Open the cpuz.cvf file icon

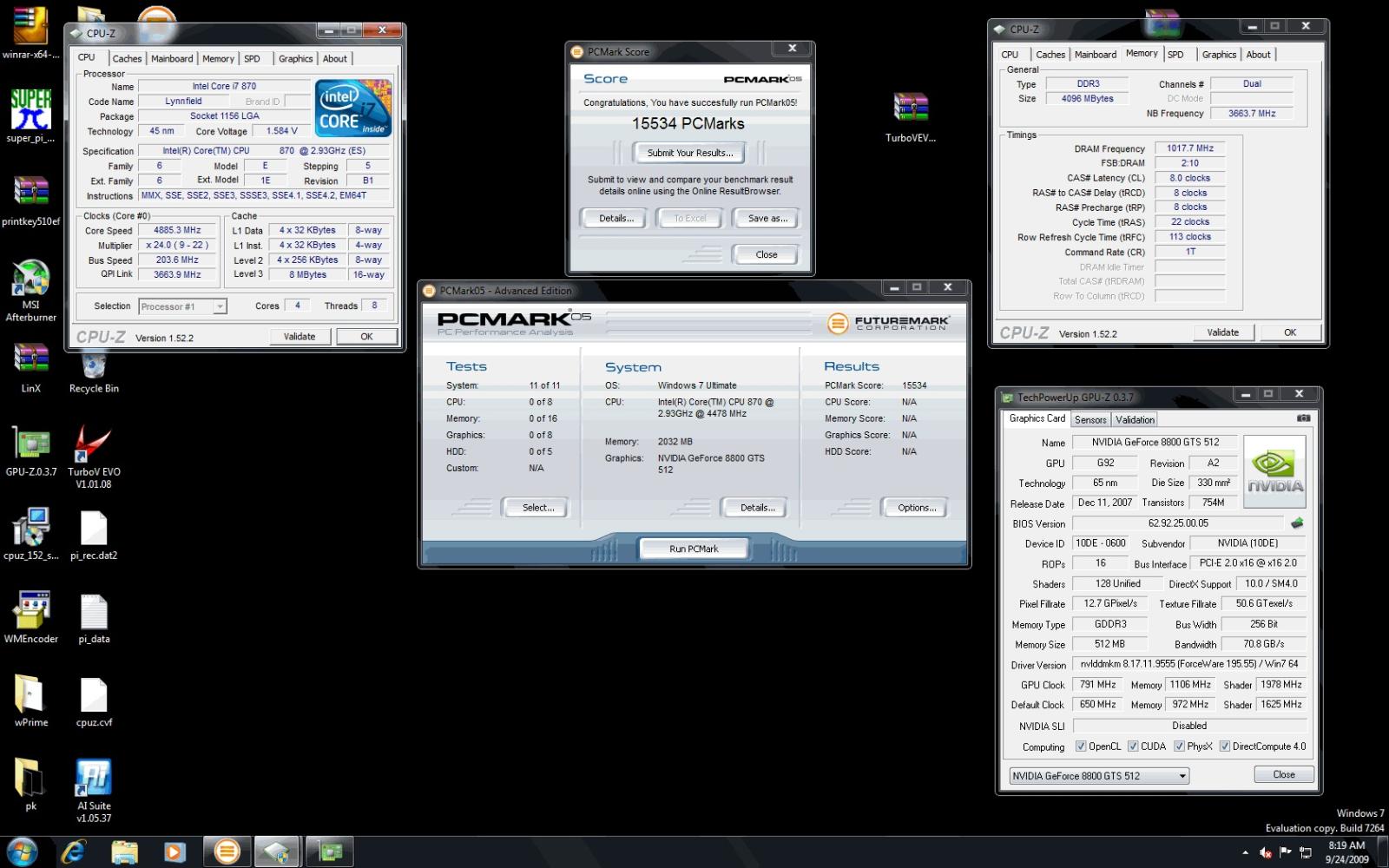(x=94, y=700)
